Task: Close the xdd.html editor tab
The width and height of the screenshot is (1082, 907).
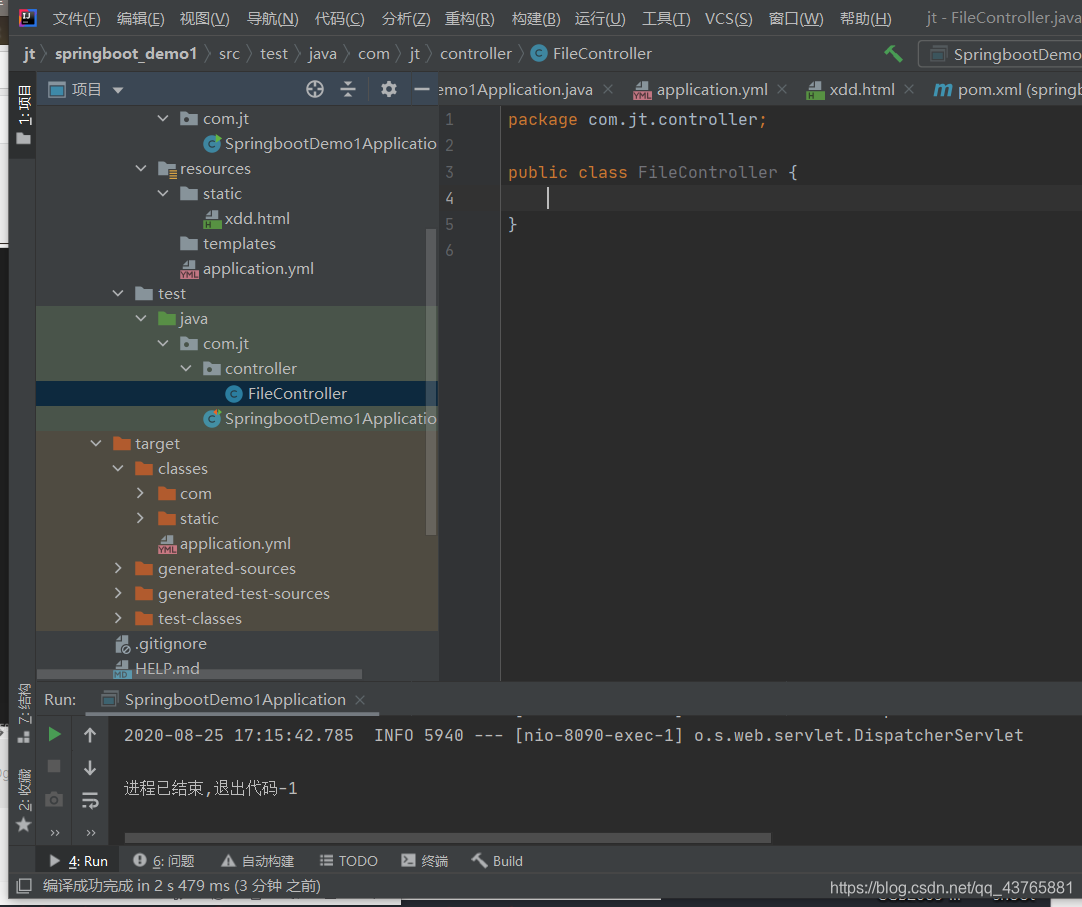Action: (x=909, y=89)
